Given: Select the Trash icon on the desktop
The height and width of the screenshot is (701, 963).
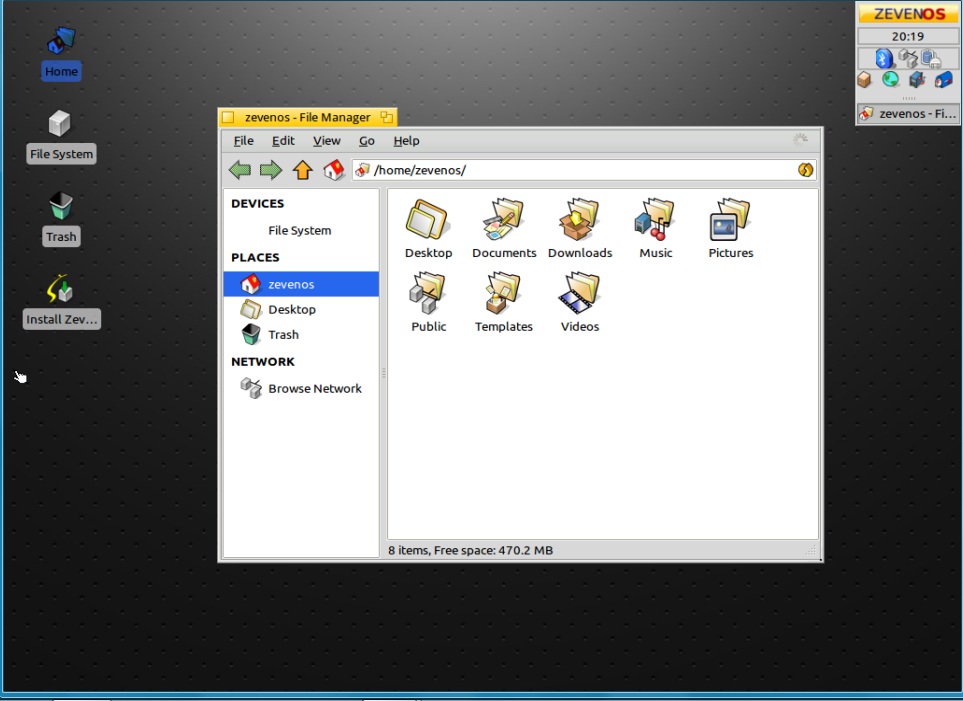Looking at the screenshot, I should pos(61,219).
